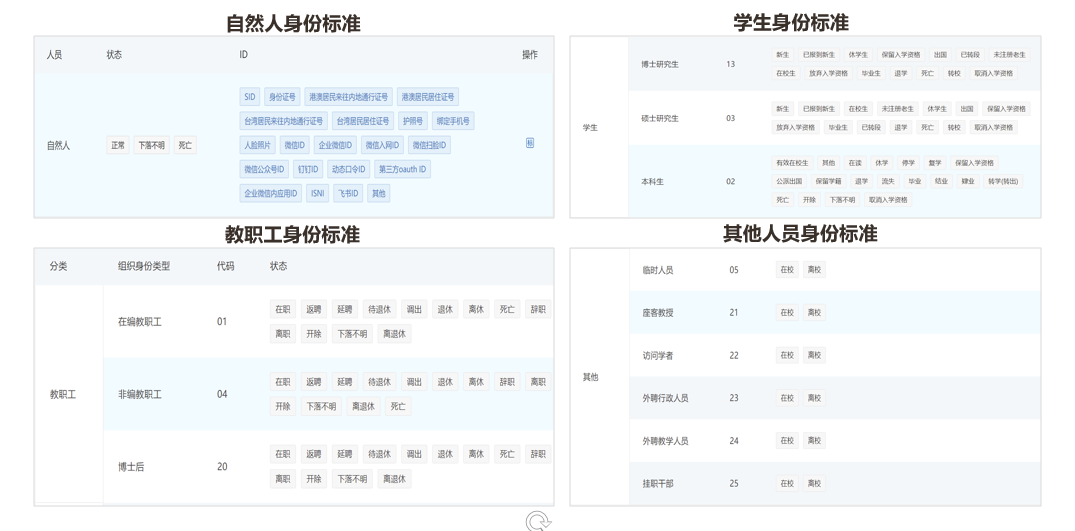Click the 组织身份类型 column header
The width and height of the screenshot is (1075, 531).
point(144,266)
